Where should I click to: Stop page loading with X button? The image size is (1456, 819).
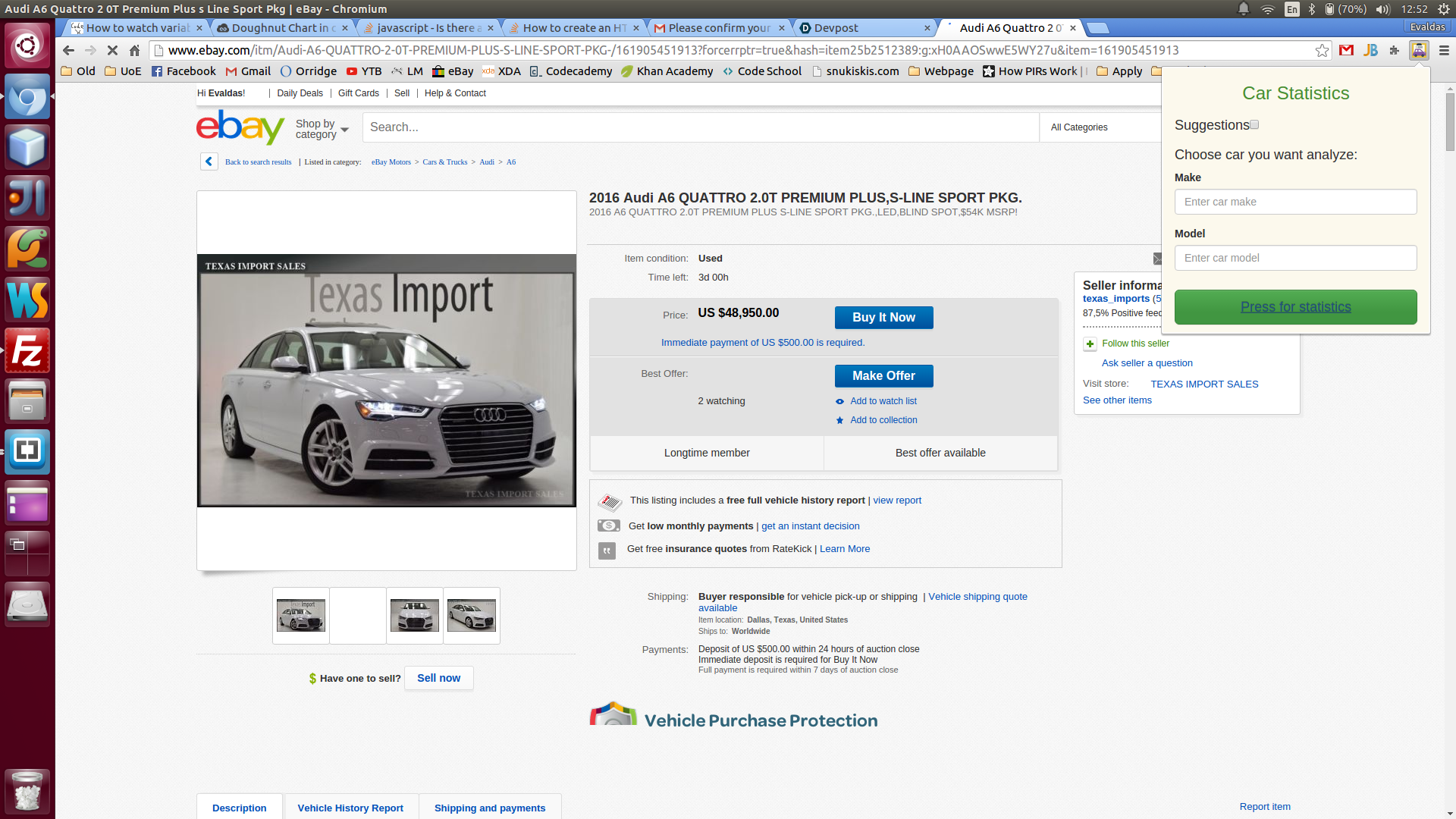click(112, 50)
